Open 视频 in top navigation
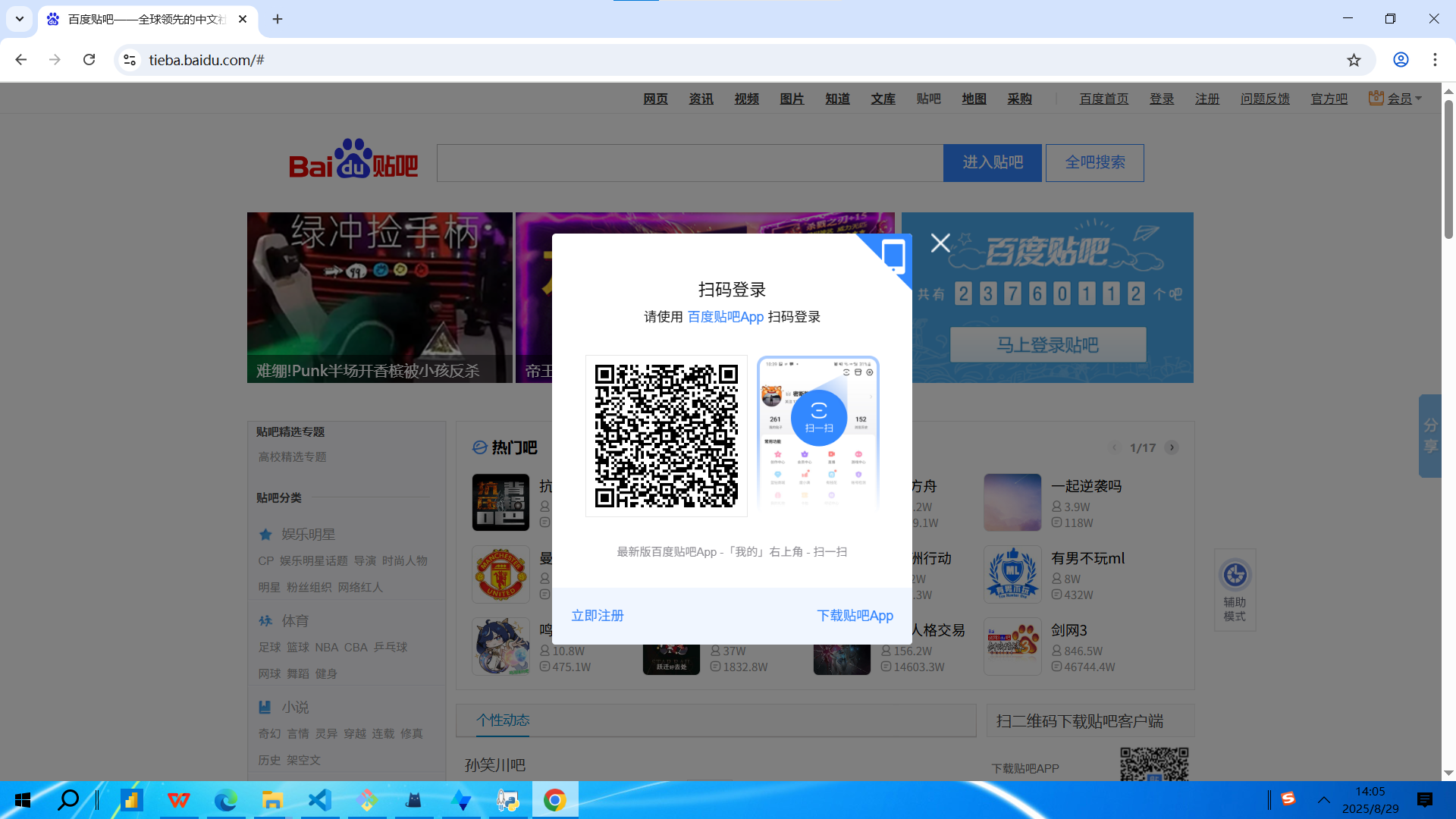The width and height of the screenshot is (1456, 819). click(x=746, y=99)
